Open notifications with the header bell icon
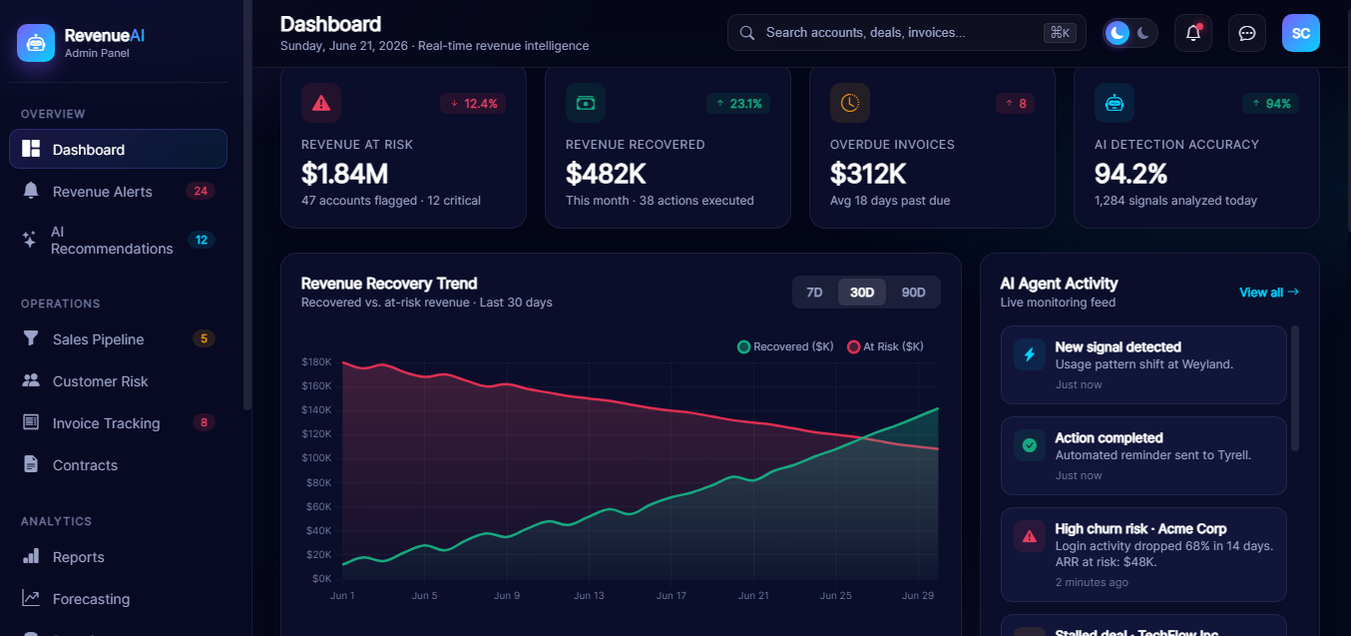 pyautogui.click(x=1193, y=33)
